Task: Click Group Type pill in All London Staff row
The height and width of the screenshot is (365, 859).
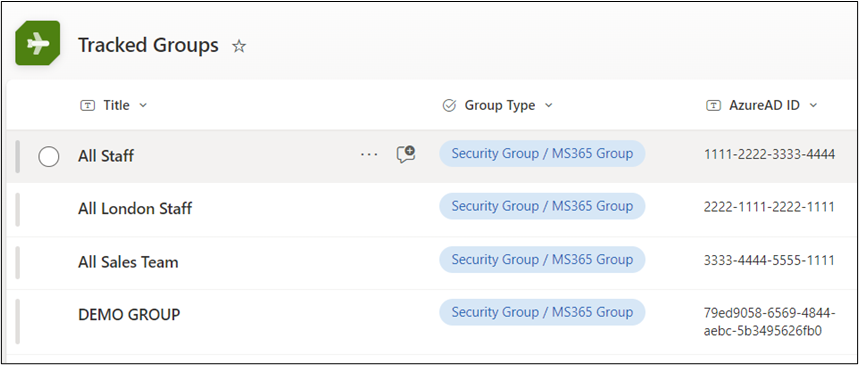Action: click(x=542, y=206)
